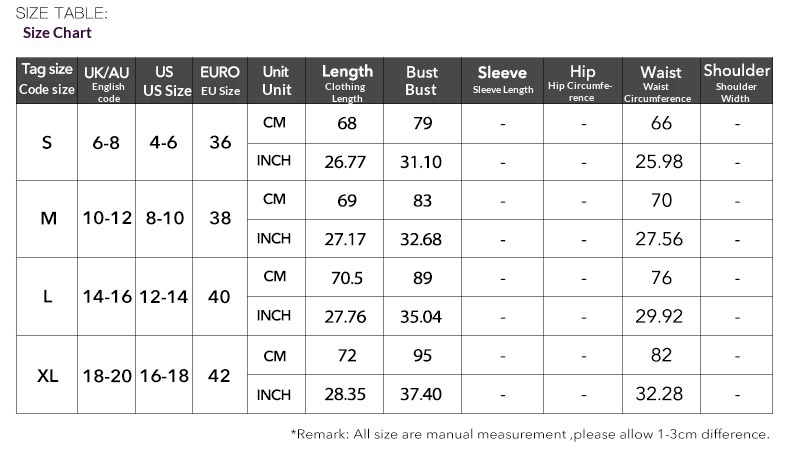Select the UK/AU English code header
This screenshot has height=467, width=790.
click(x=107, y=82)
